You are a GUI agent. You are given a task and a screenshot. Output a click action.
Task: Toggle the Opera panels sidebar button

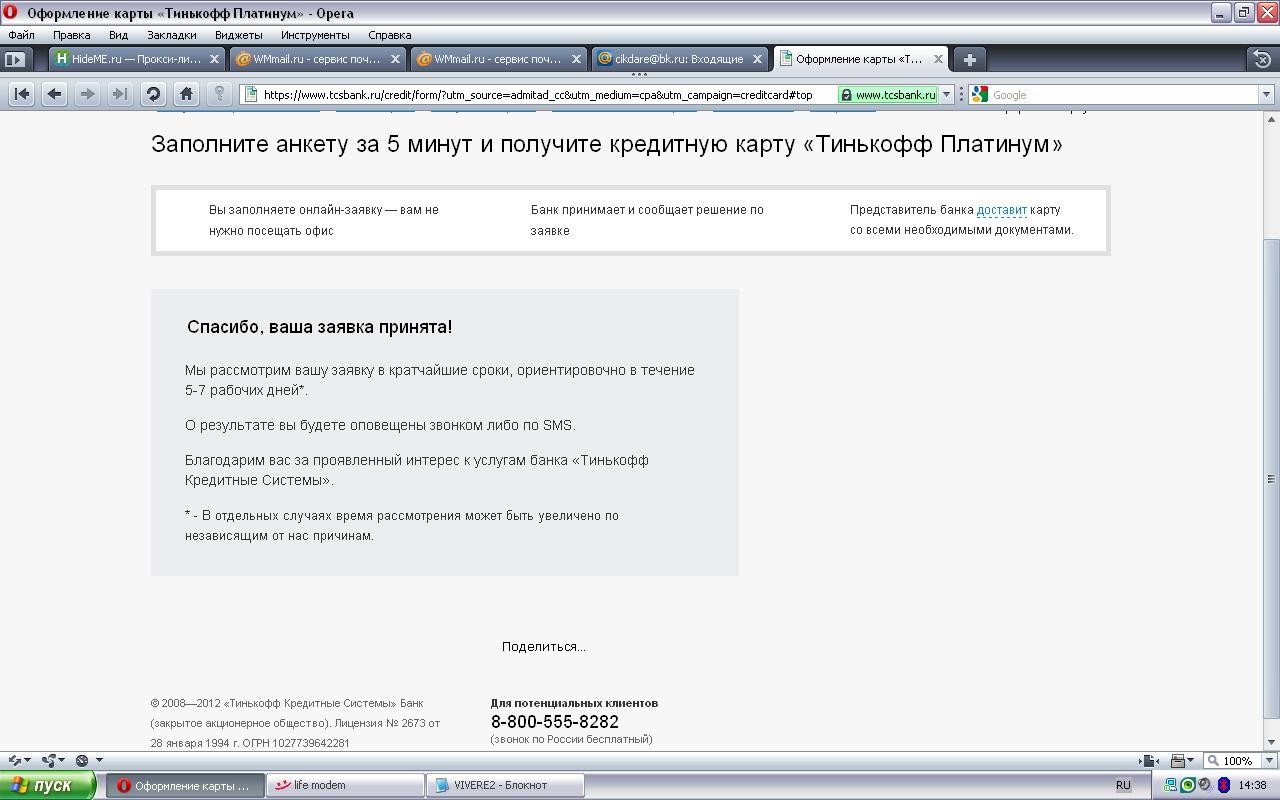(x=14, y=59)
